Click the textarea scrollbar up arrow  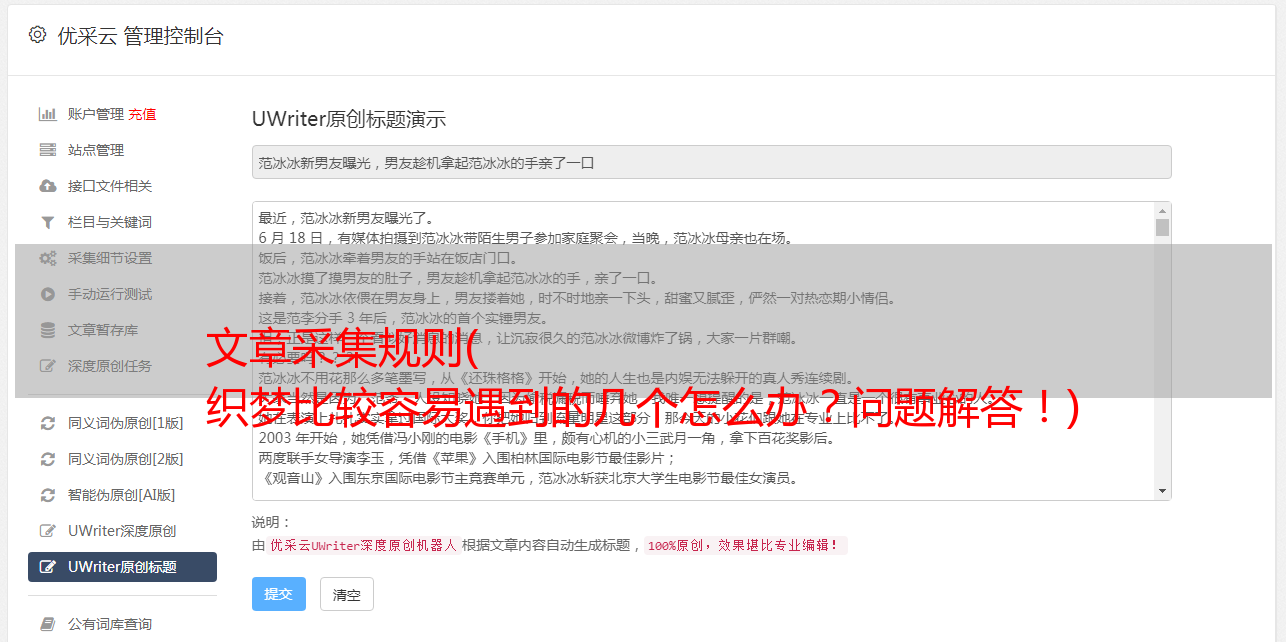1162,211
